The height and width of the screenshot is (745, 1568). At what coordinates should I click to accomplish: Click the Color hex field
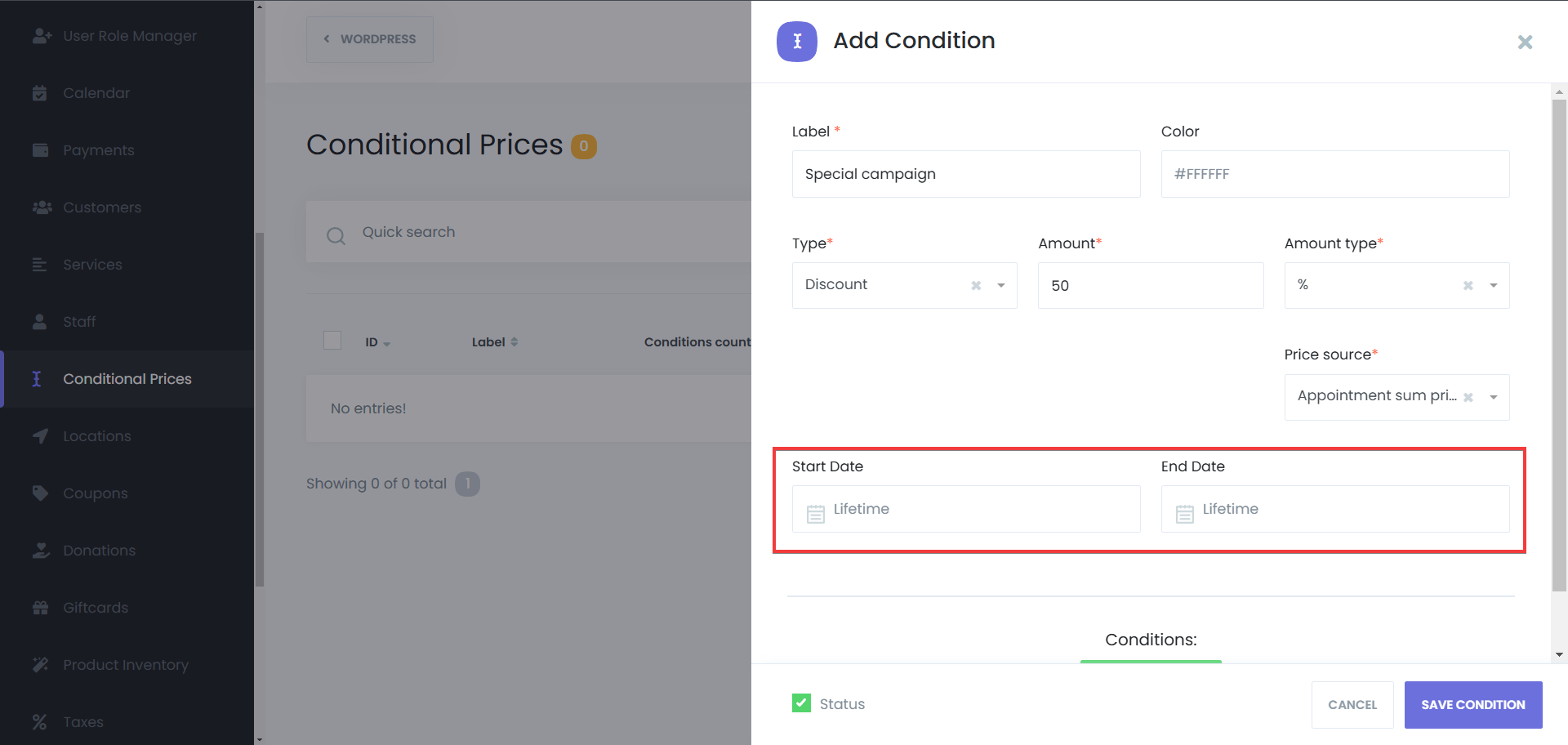click(x=1334, y=174)
